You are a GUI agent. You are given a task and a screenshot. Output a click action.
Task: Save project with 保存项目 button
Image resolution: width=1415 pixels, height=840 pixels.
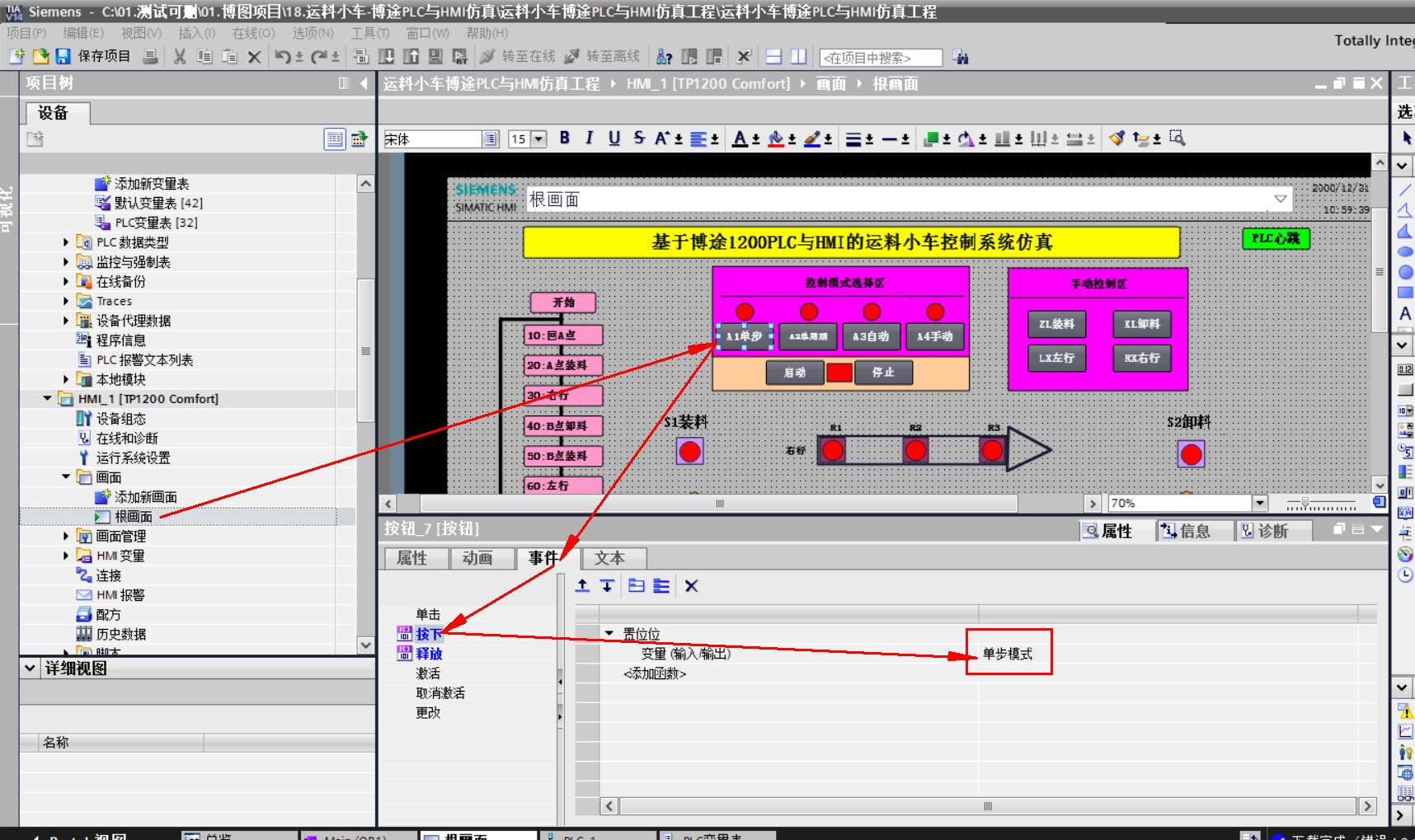pyautogui.click(x=93, y=56)
